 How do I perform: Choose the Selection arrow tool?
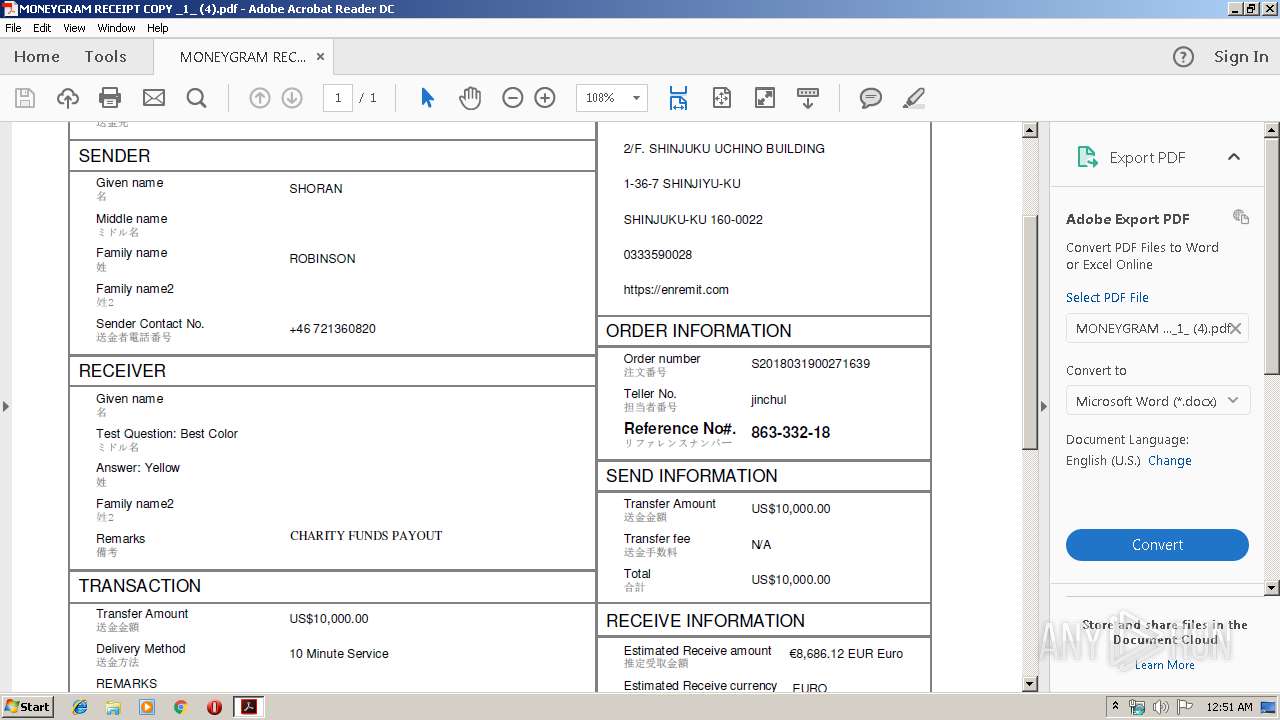pos(427,98)
